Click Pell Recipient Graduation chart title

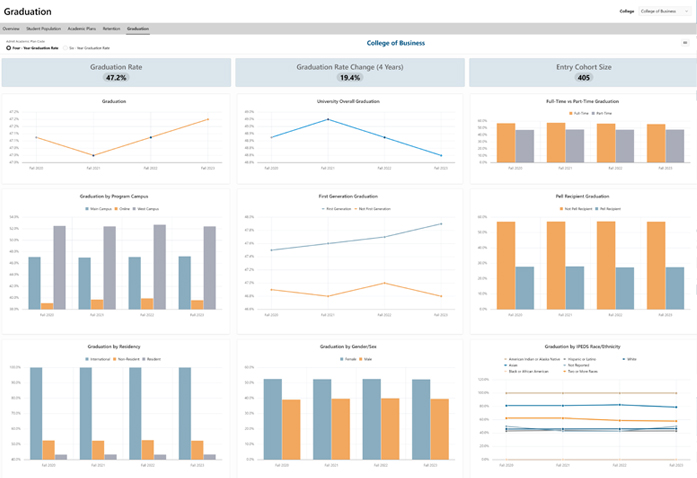(582, 196)
